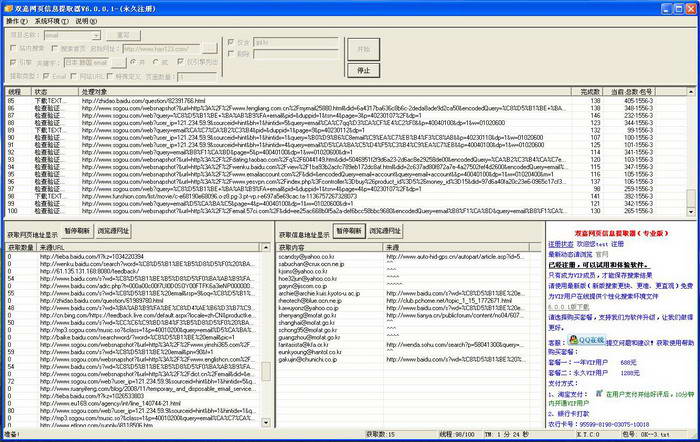
Task: Click the QQ在线 customer service icon
Action: [x=587, y=340]
